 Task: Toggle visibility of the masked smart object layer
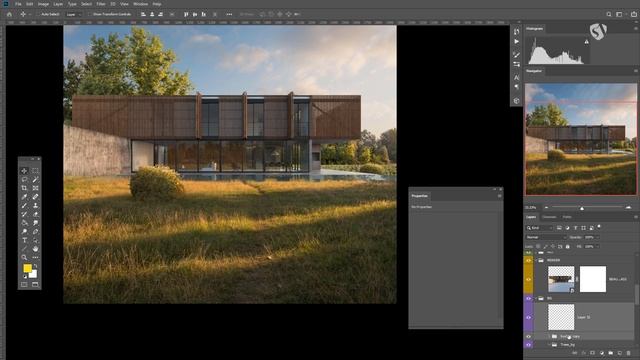click(x=528, y=280)
